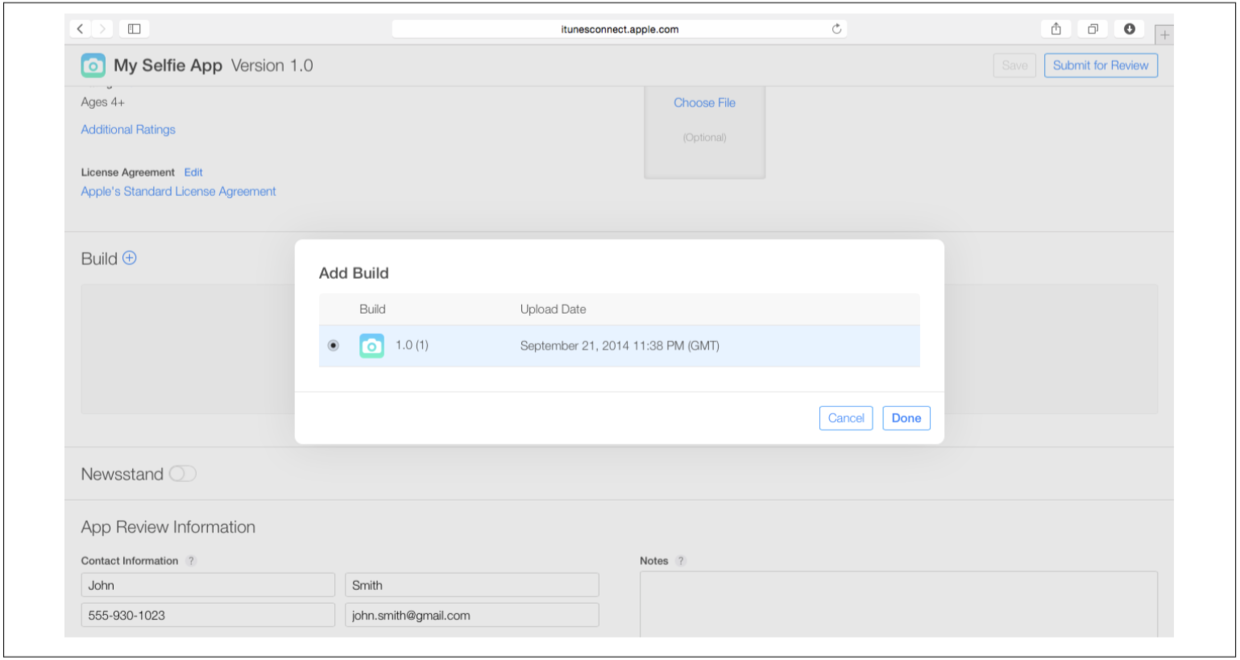Toggle the Newsstand switch
Screen dimensions: 1240x660
pos(182,474)
